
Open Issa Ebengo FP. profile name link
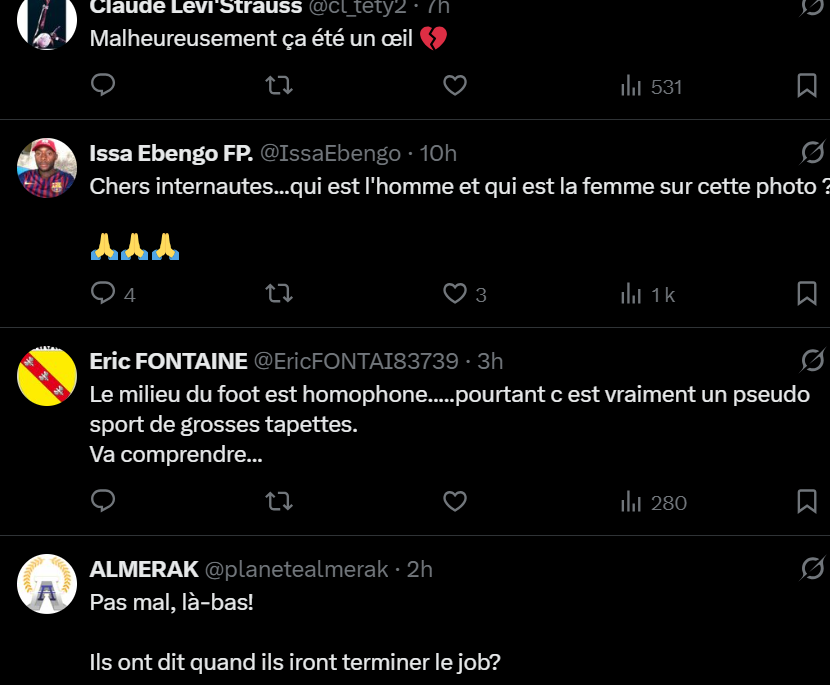click(170, 153)
